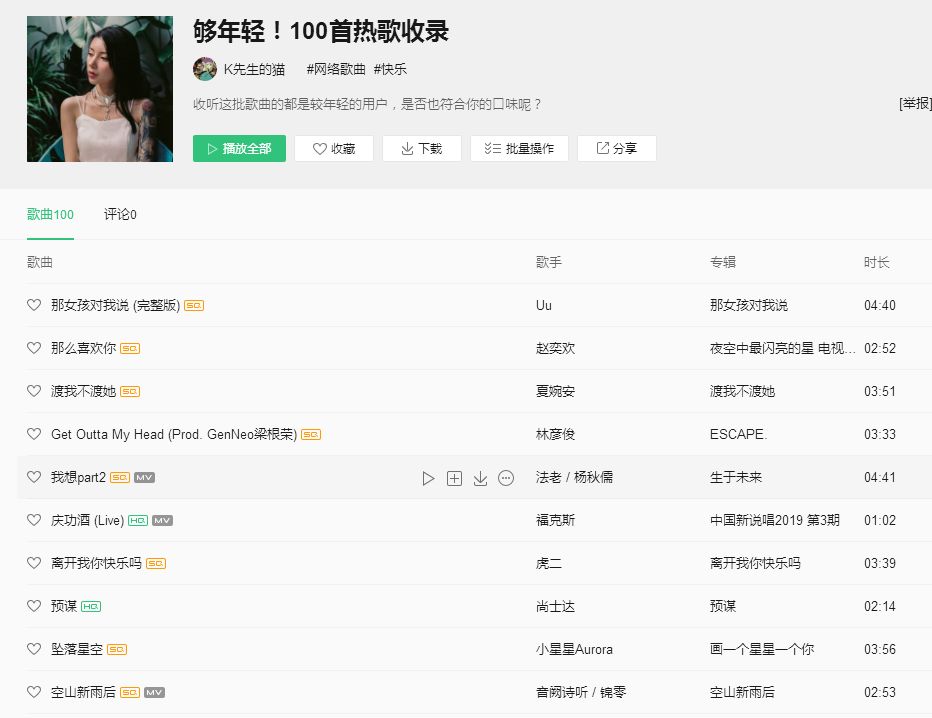Like Get Outta My Head song
The width and height of the screenshot is (932, 718).
tap(34, 434)
